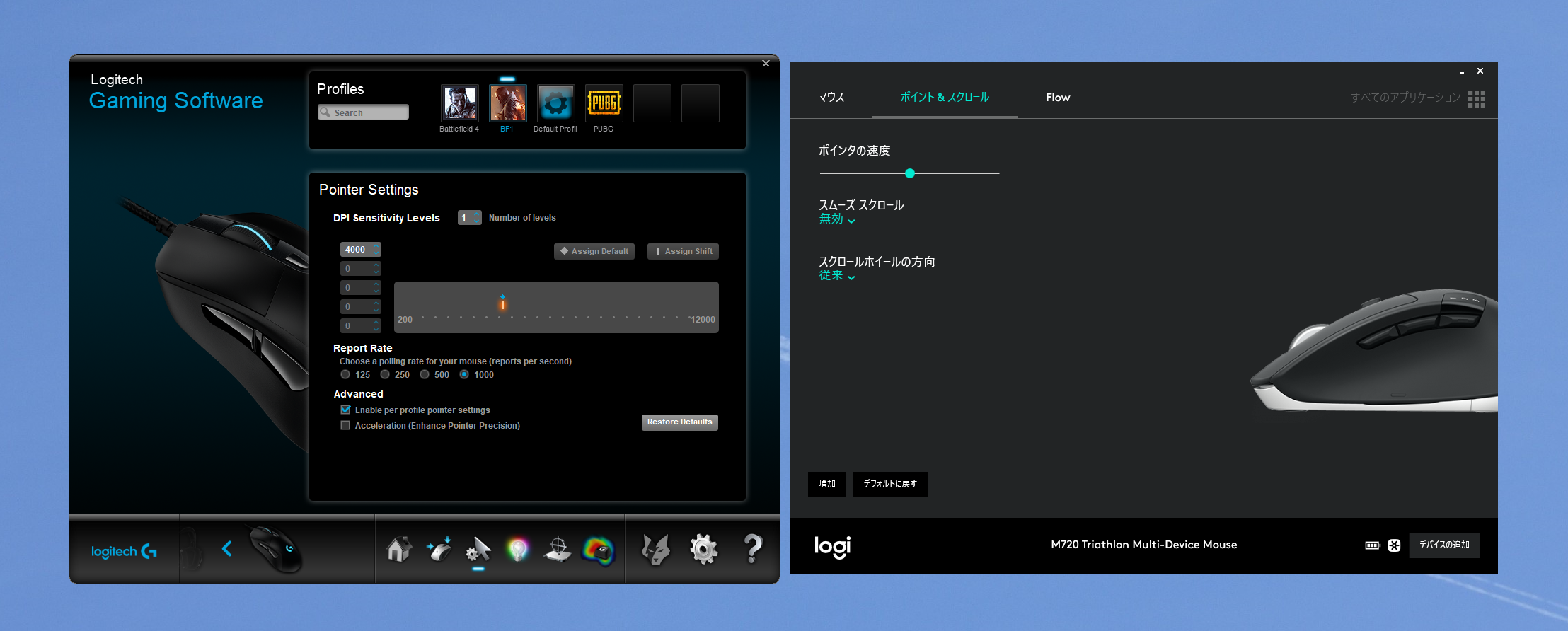Click the first empty profile slot

click(652, 103)
